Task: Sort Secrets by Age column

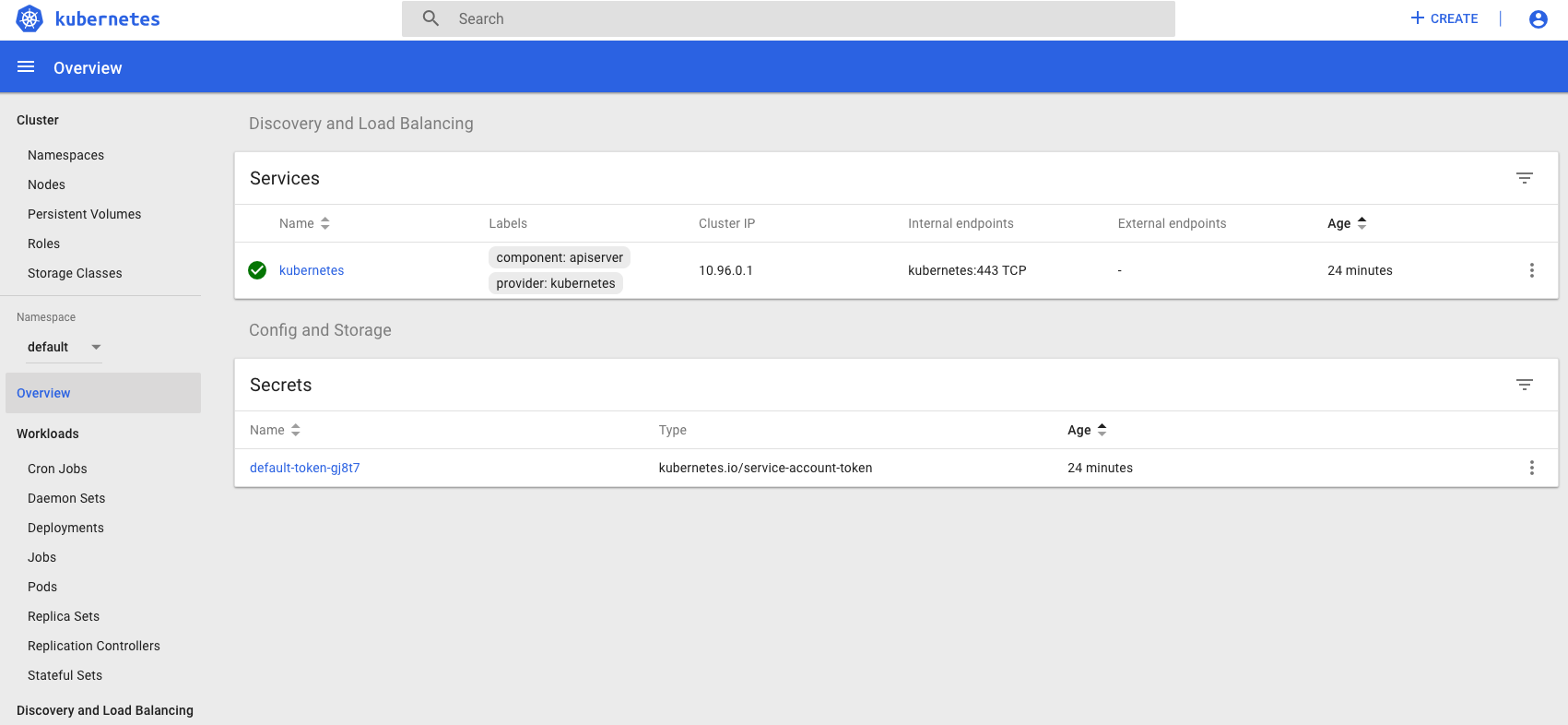Action: [x=1087, y=430]
